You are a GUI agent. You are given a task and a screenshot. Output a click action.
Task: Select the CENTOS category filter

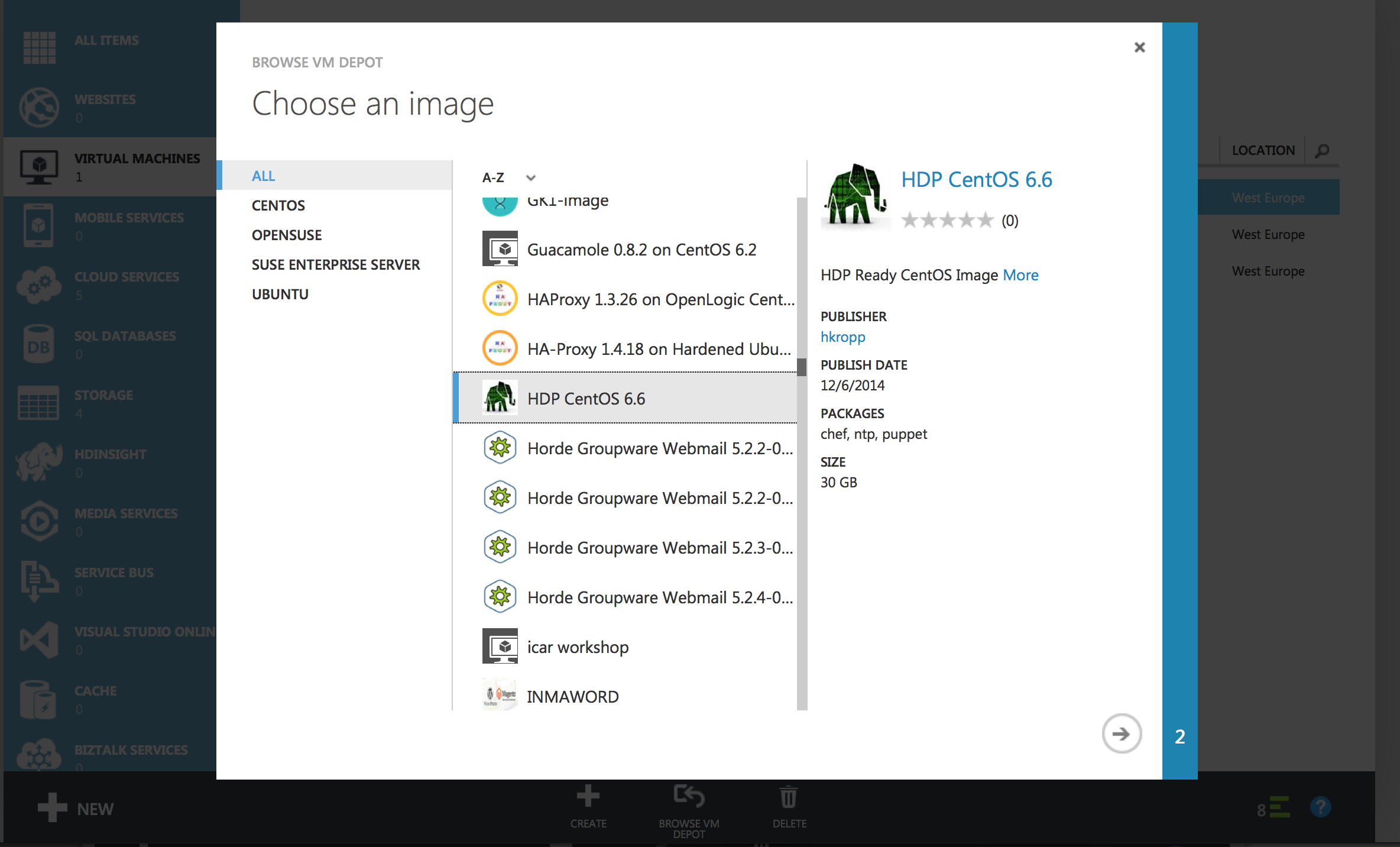[278, 205]
